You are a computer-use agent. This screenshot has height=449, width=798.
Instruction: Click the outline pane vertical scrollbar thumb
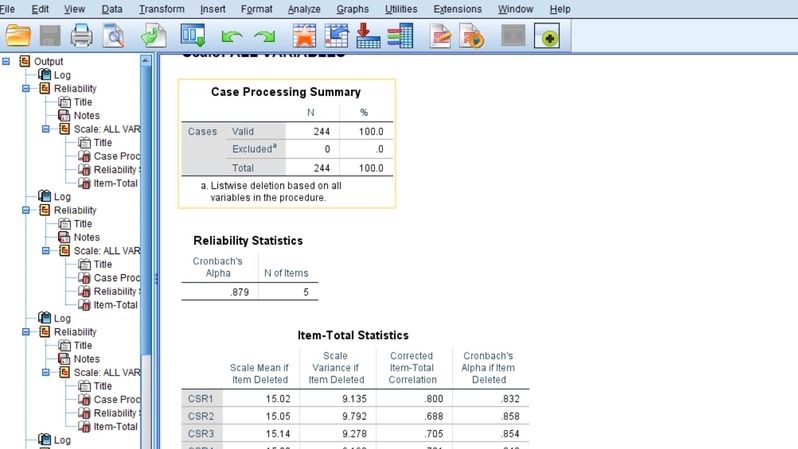coord(146,209)
